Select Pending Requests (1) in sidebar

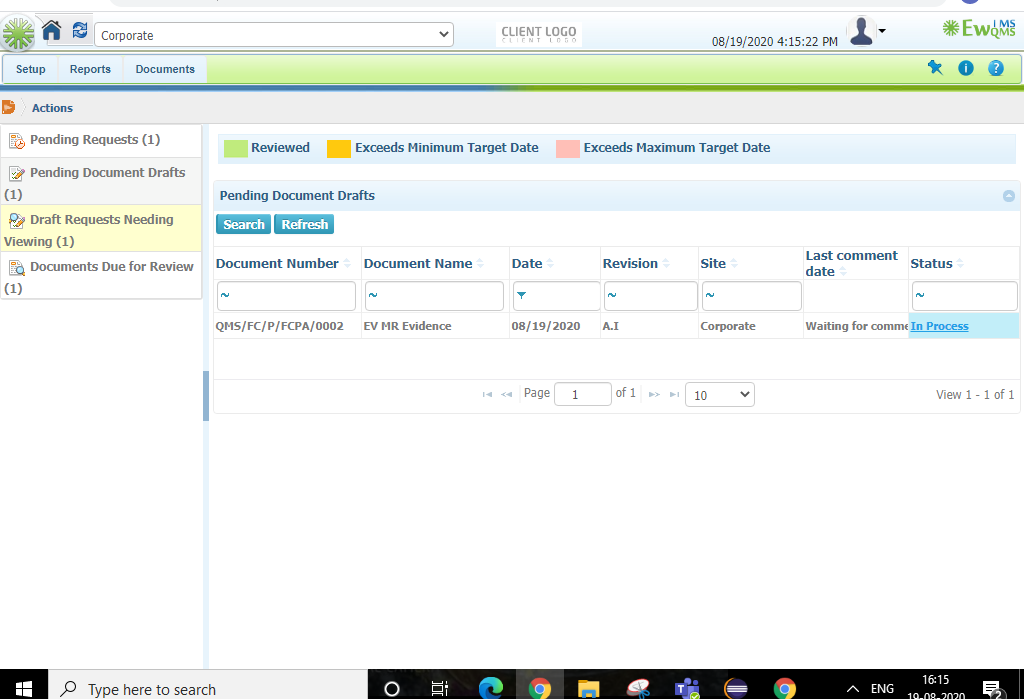[x=101, y=140]
